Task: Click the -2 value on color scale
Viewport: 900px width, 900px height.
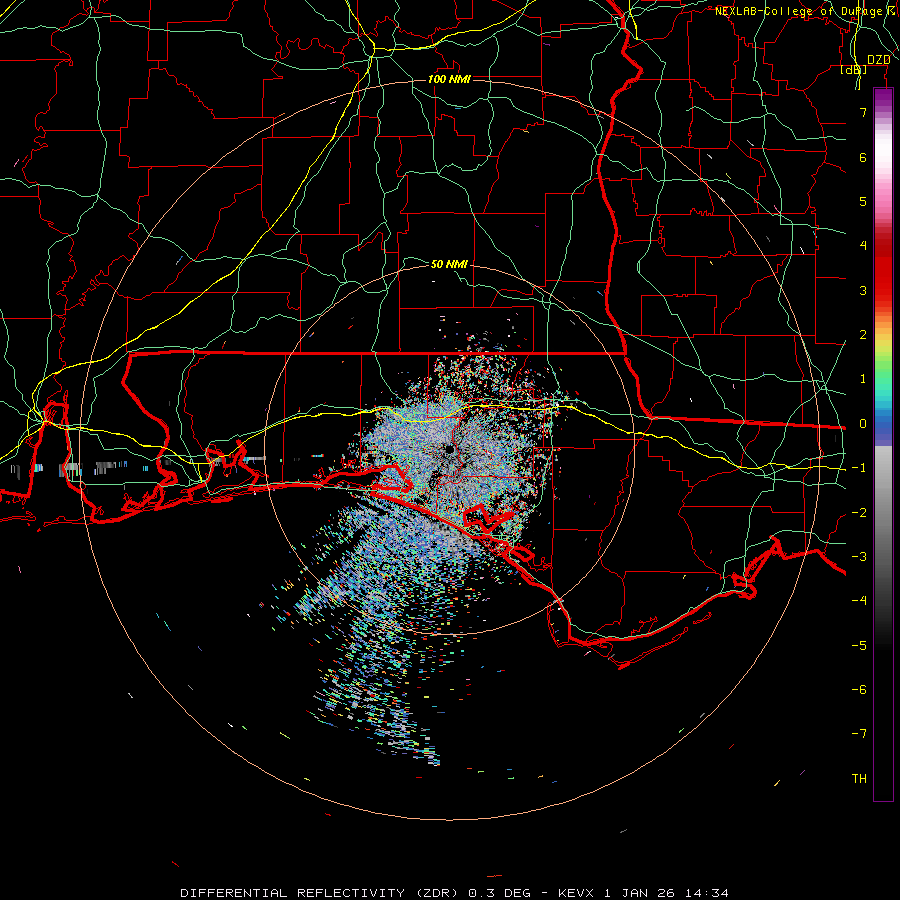Action: click(859, 513)
